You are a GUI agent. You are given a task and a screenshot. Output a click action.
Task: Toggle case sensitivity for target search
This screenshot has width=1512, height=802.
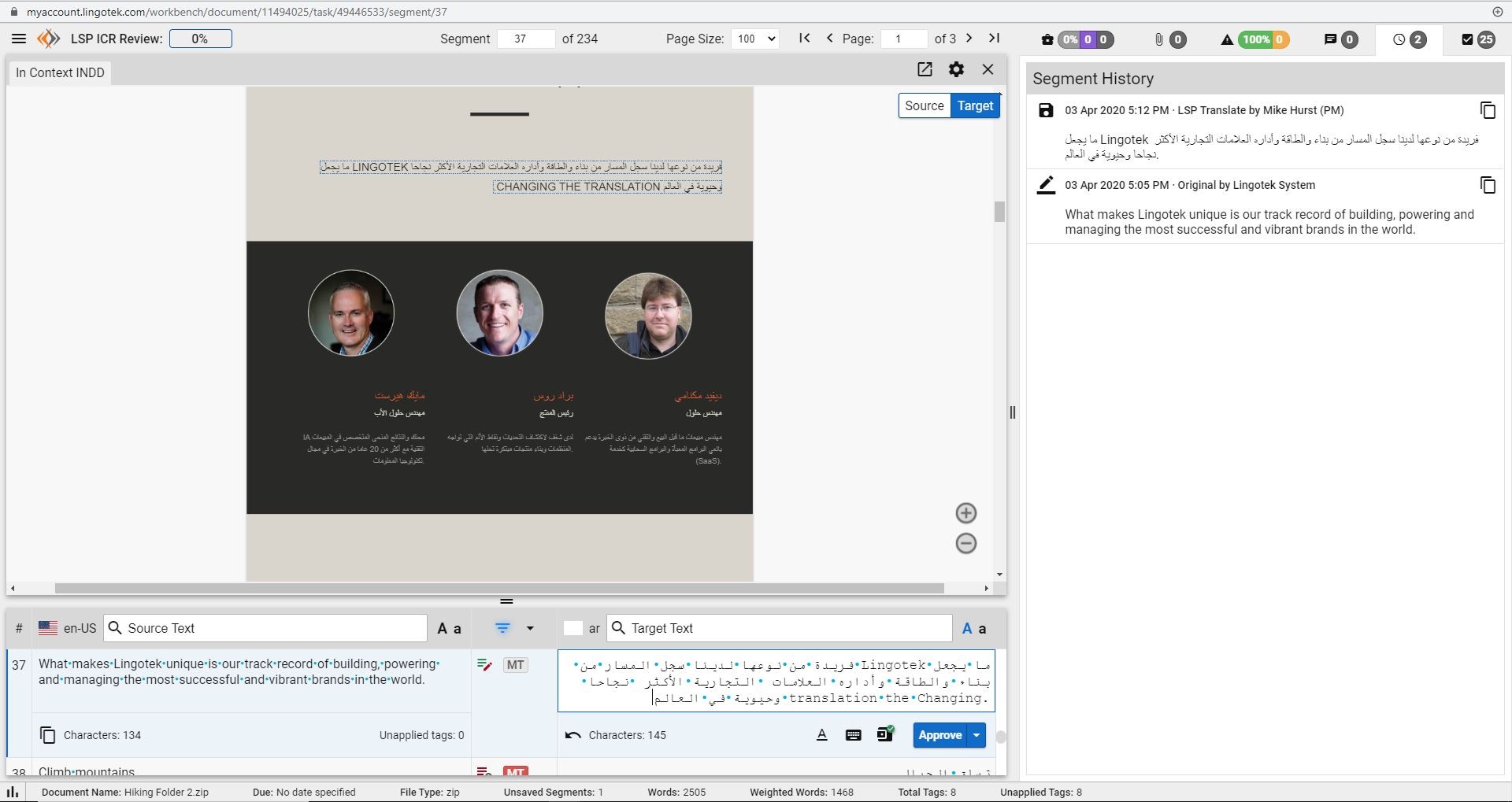[974, 629]
